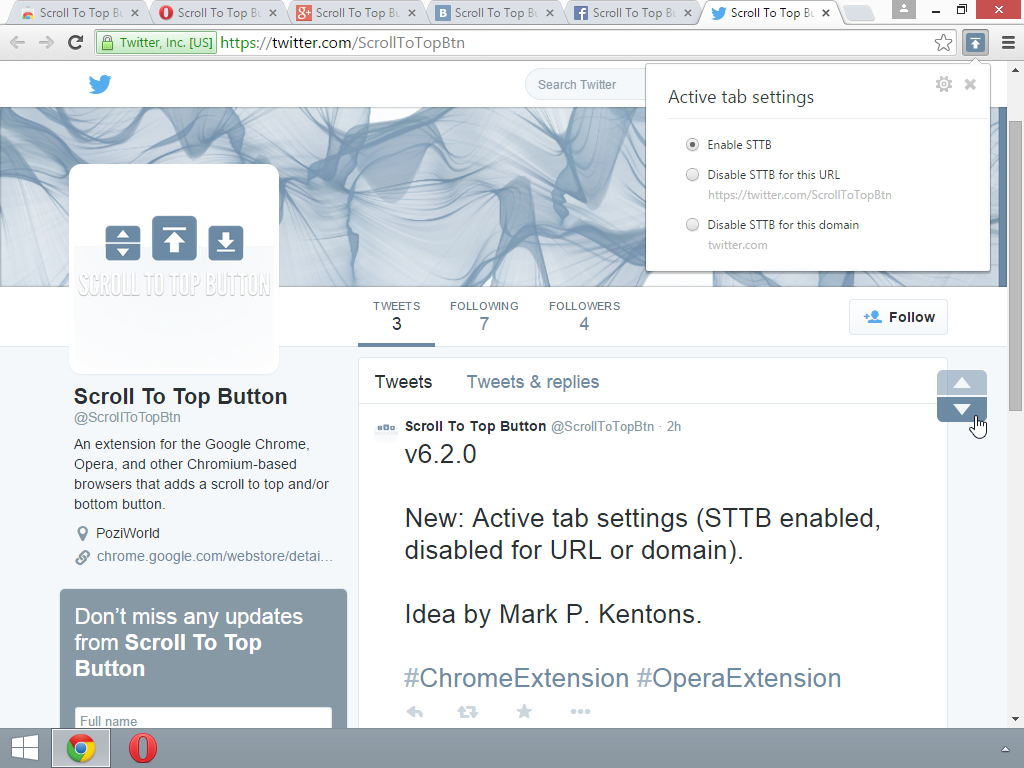Viewport: 1024px width, 768px height.
Task: Switch to the Facebook tab
Action: click(x=632, y=12)
